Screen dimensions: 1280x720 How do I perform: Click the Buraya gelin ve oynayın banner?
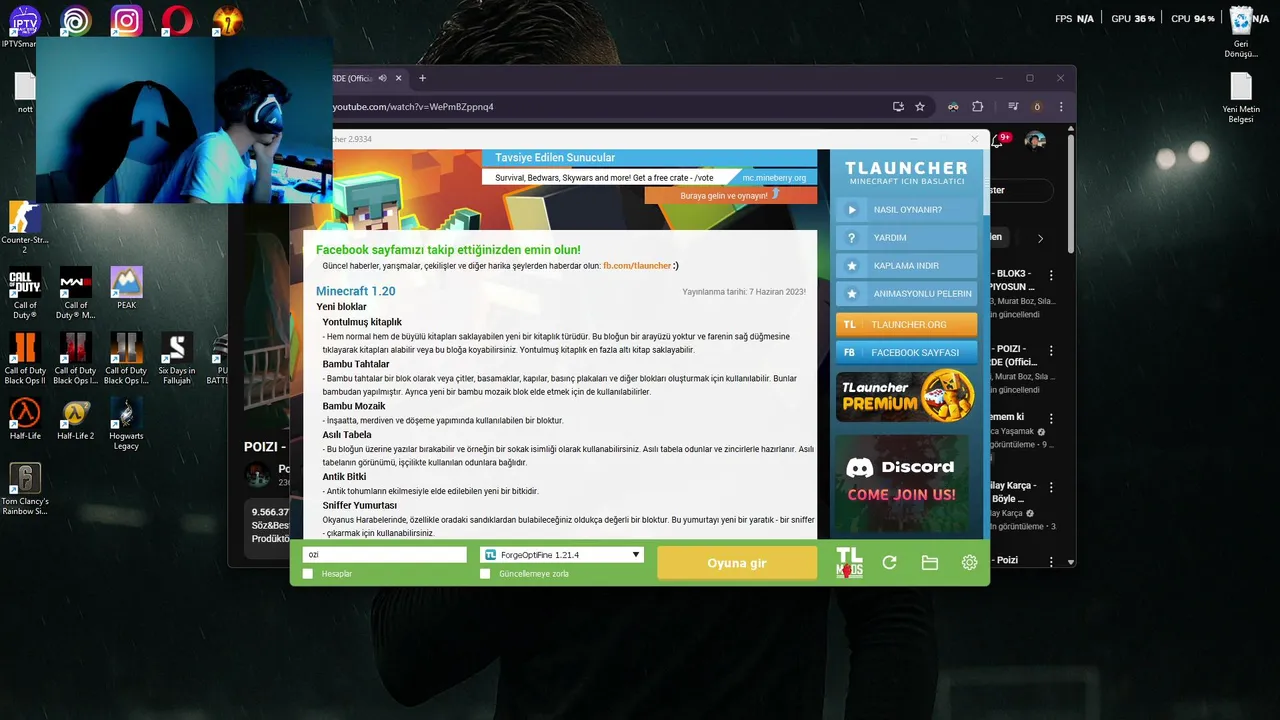730,195
